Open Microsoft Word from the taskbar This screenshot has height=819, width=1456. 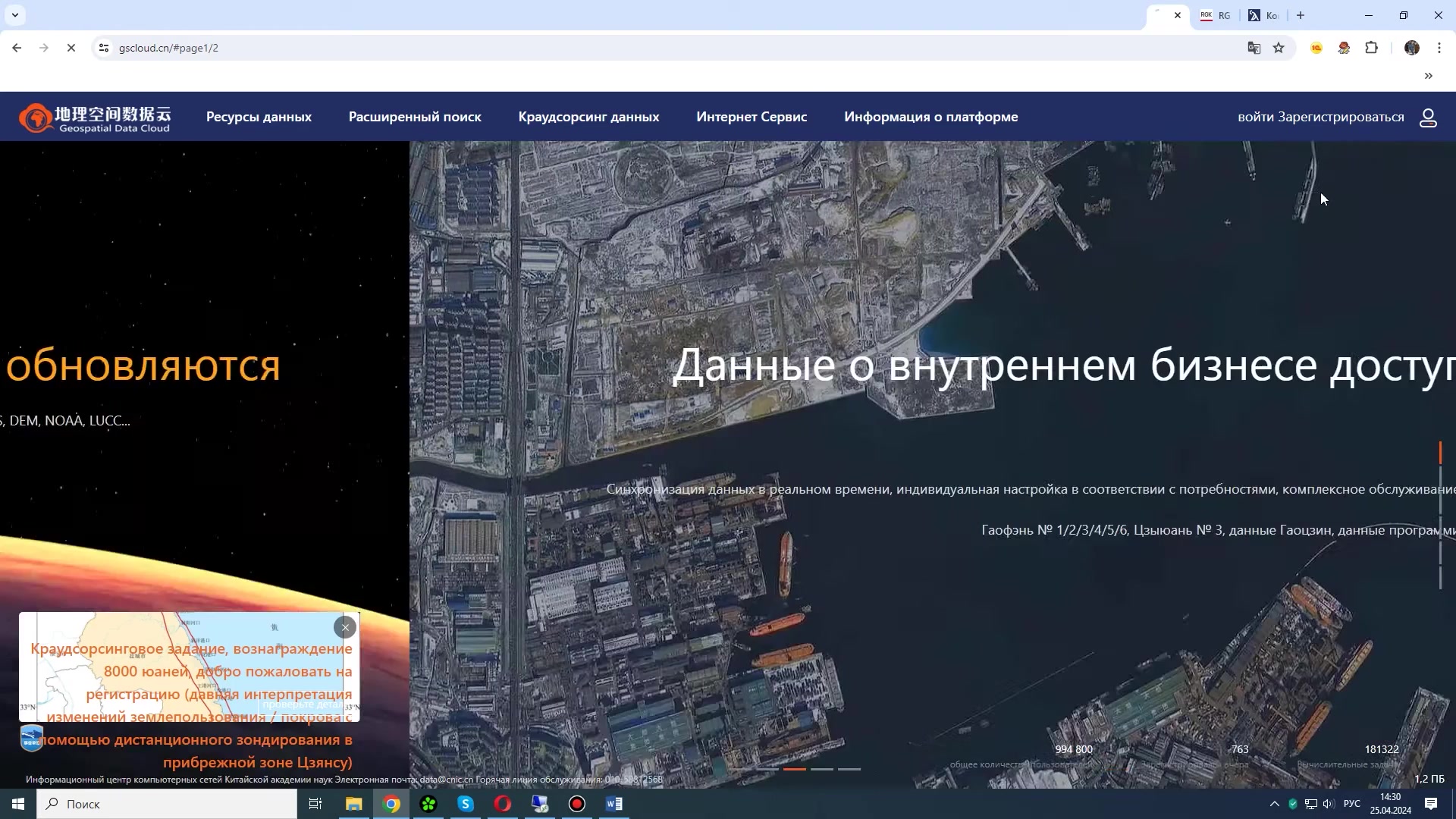point(614,804)
